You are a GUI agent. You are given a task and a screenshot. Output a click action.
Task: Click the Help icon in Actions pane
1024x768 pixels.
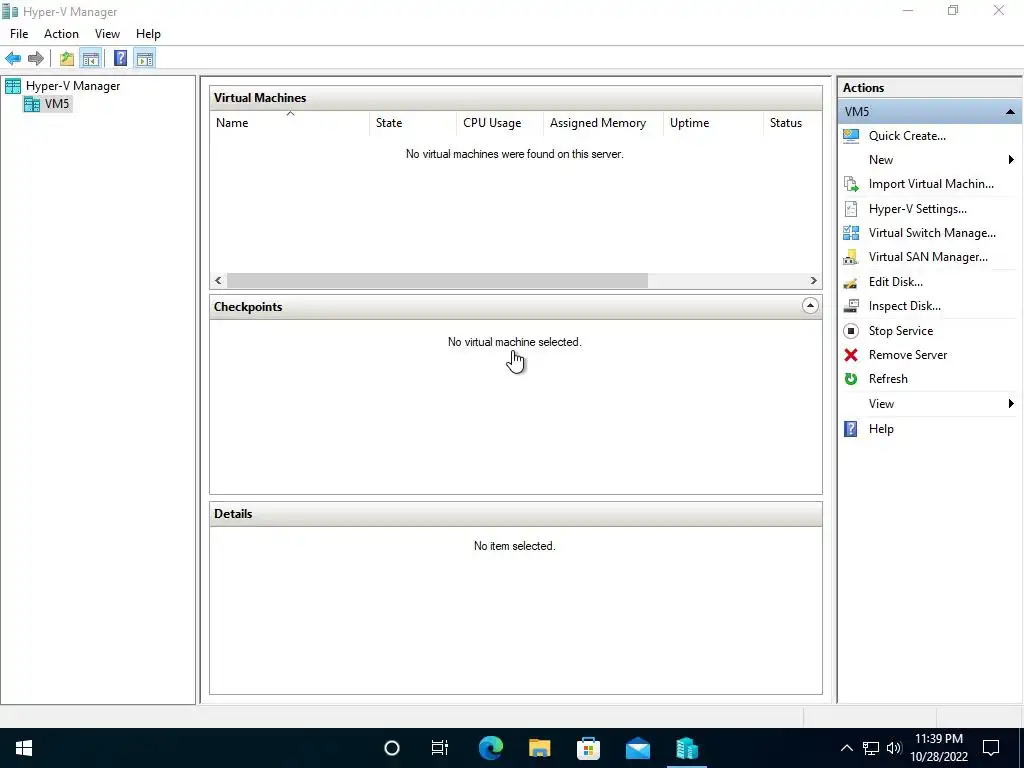(x=851, y=429)
